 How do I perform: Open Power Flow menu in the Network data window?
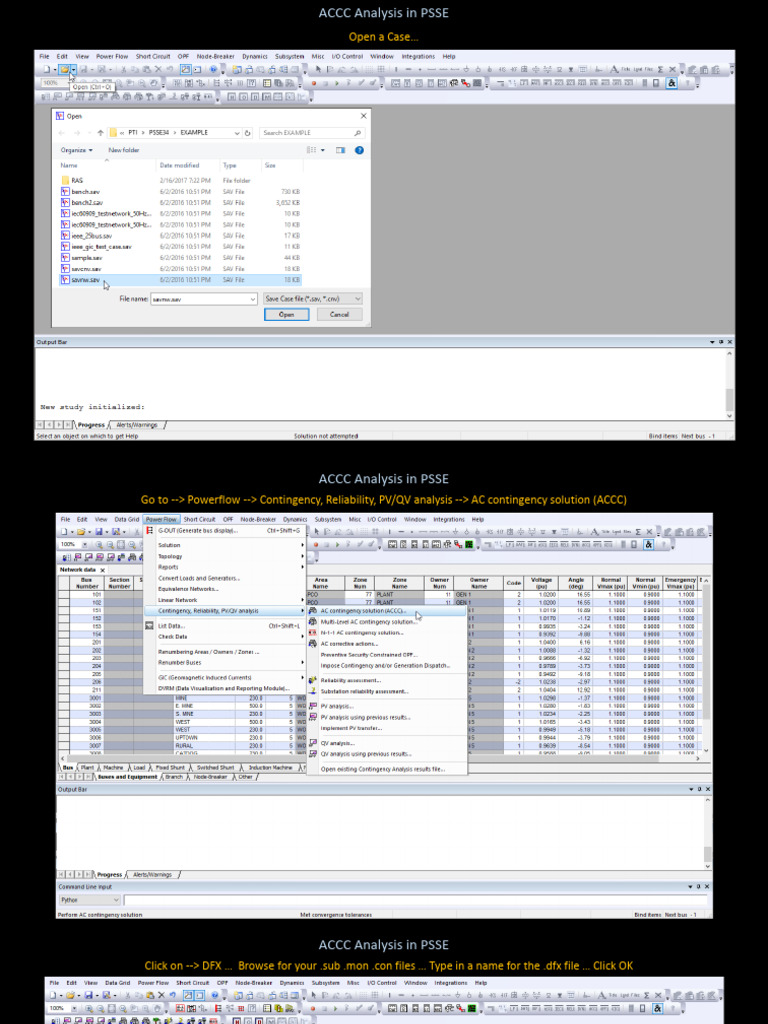coord(161,519)
